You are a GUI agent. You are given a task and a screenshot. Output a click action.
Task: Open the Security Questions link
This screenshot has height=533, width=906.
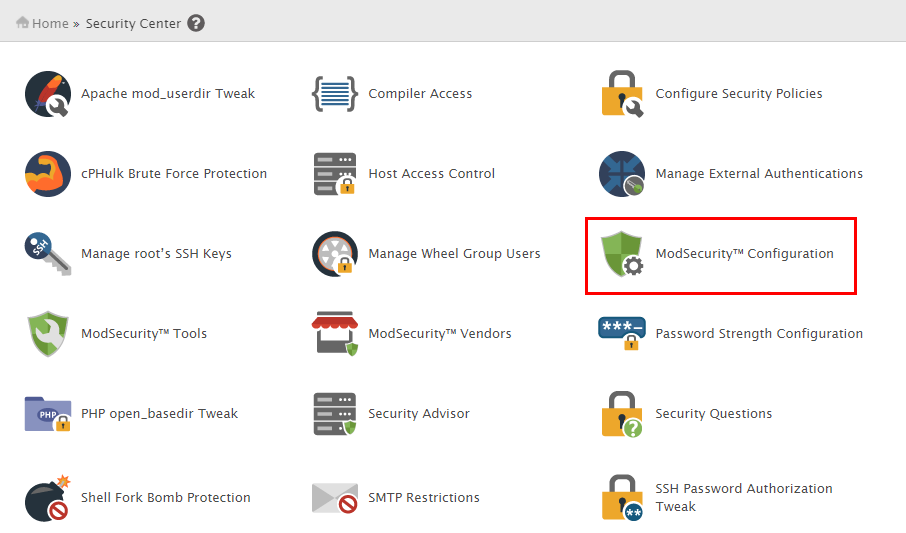[x=714, y=414]
